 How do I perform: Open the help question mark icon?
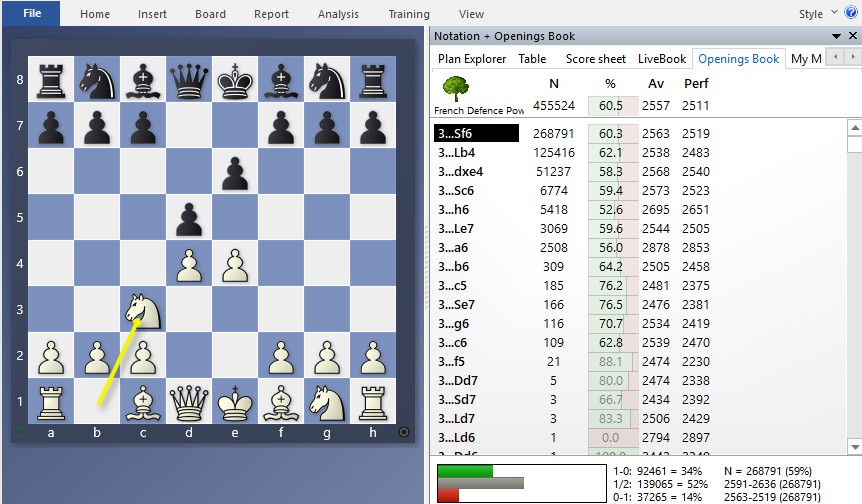coord(851,14)
